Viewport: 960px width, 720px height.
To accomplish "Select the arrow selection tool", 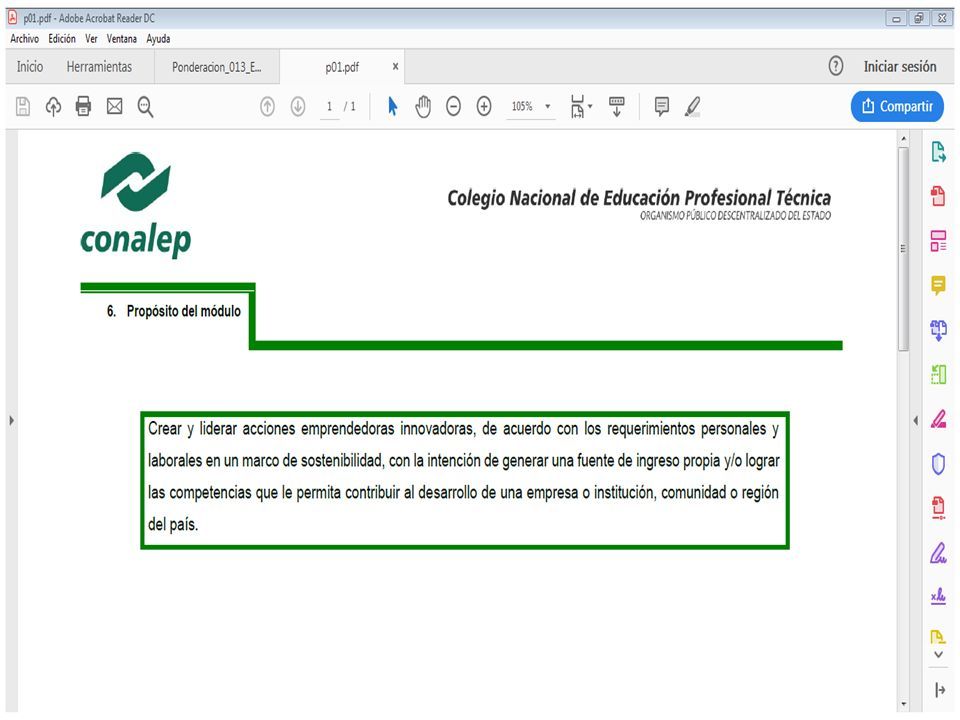I will [392, 107].
